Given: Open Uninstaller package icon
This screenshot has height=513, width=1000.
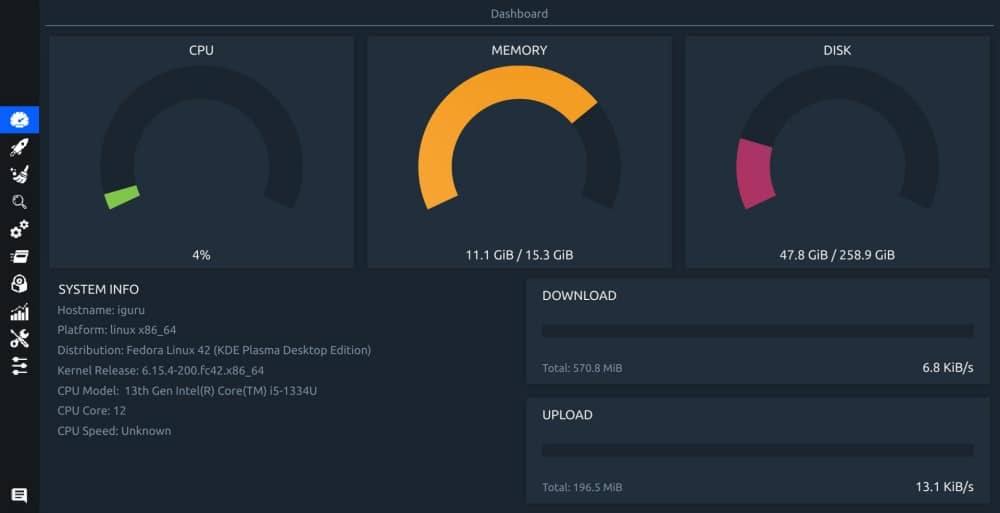Looking at the screenshot, I should click(19, 284).
